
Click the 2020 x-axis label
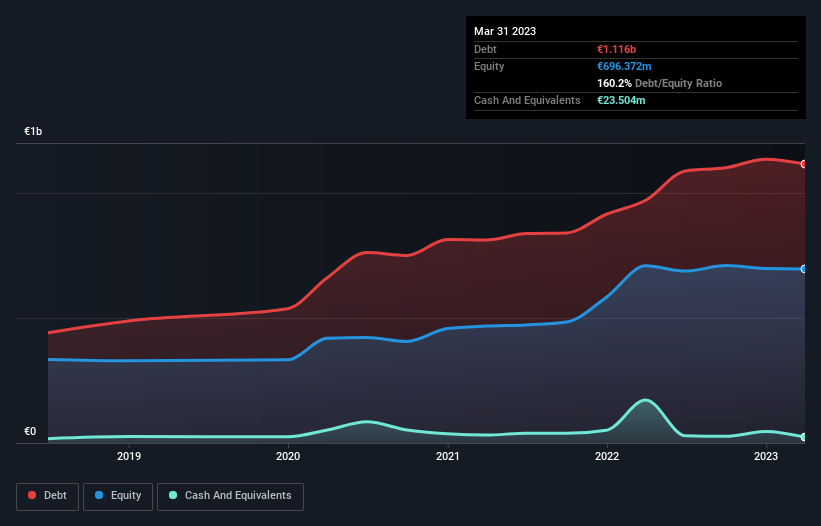(288, 456)
